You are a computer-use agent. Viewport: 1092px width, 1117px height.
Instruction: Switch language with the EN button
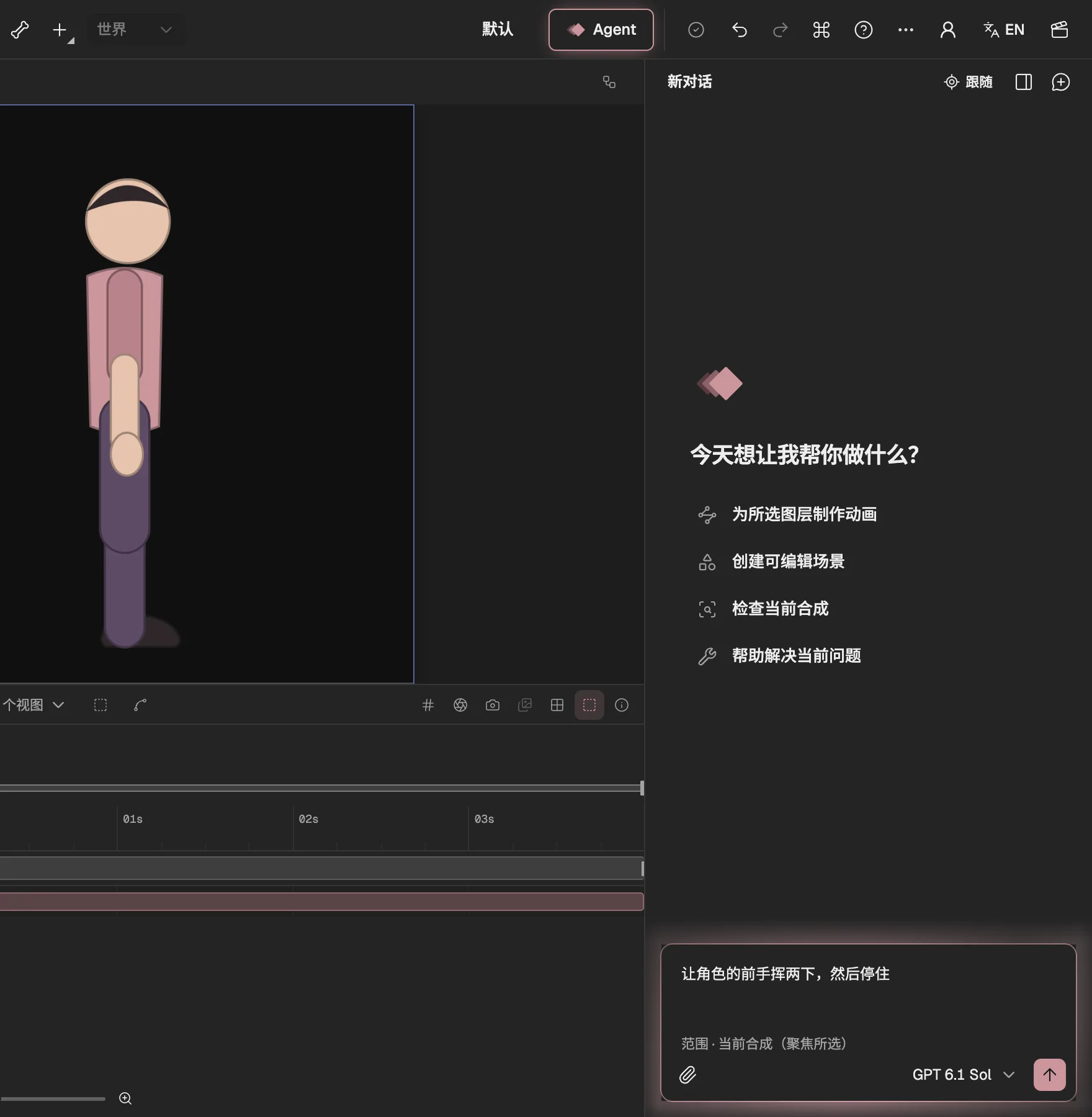tap(1004, 30)
